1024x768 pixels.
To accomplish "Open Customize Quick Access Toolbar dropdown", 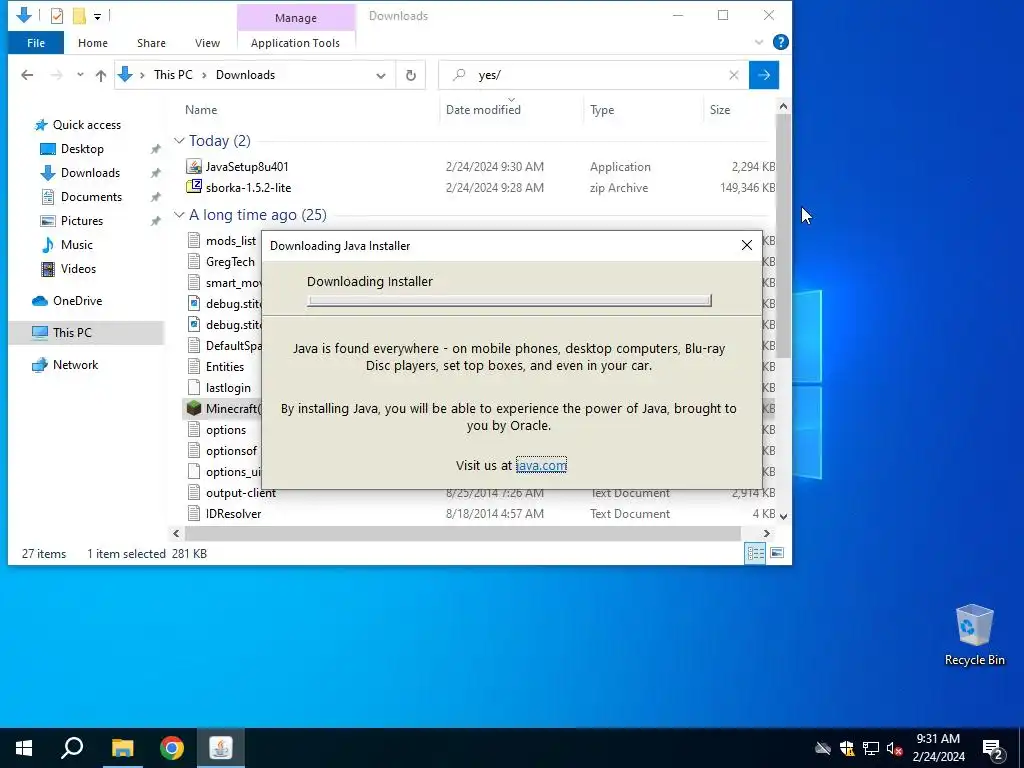I will [97, 16].
